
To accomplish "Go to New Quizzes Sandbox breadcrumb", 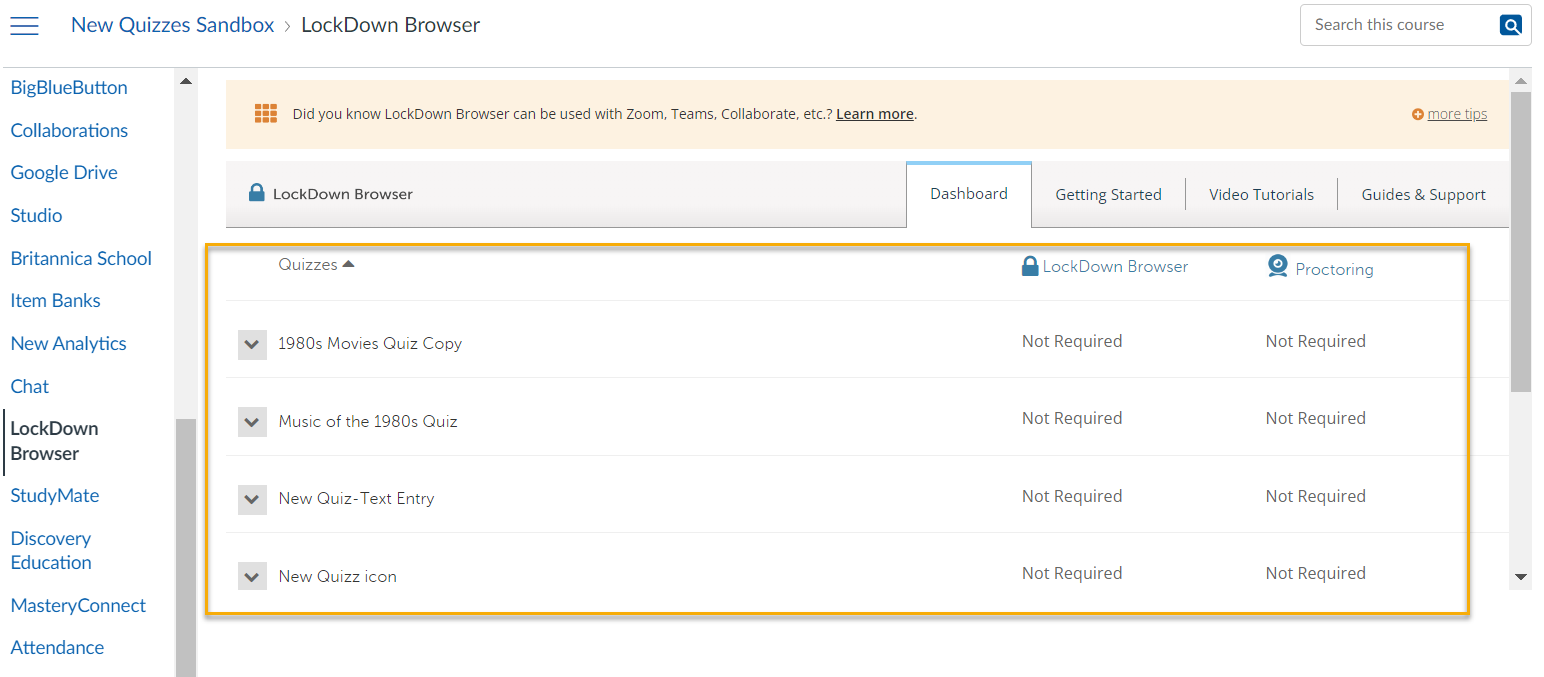I will pos(172,25).
